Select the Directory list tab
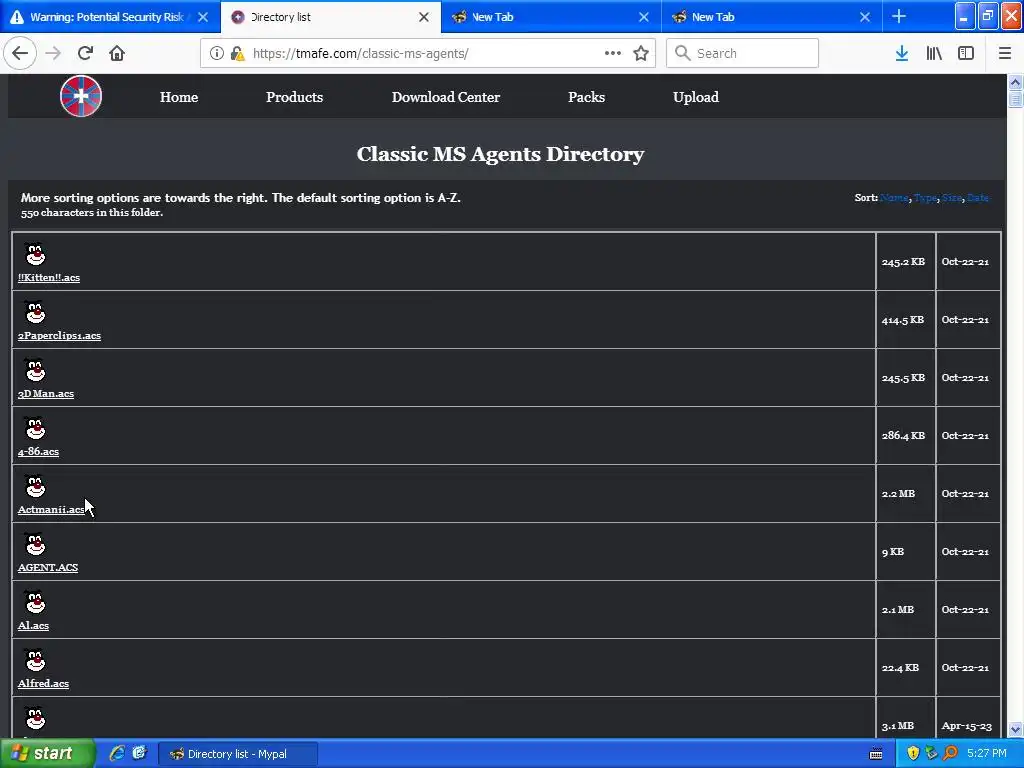Screen dimensions: 1024x768 pos(331,17)
